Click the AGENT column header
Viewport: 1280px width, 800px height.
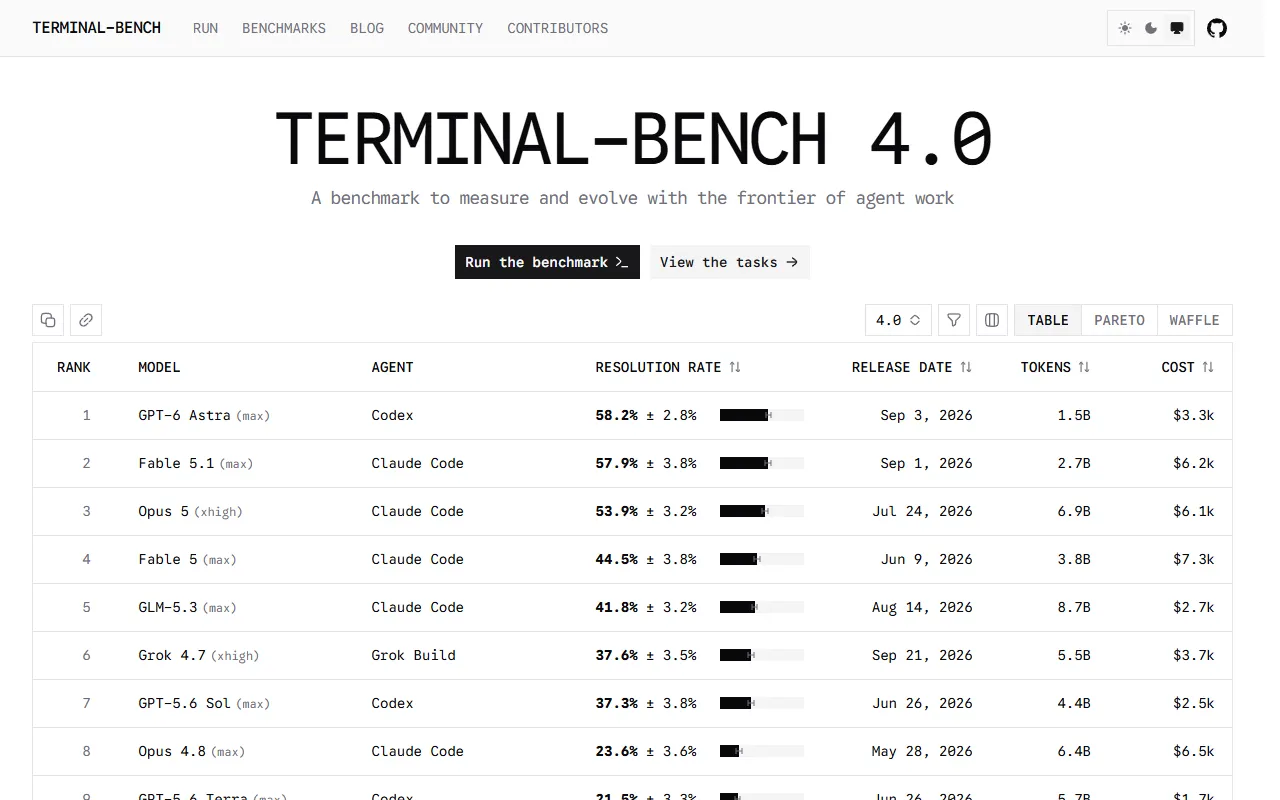pyautogui.click(x=392, y=367)
